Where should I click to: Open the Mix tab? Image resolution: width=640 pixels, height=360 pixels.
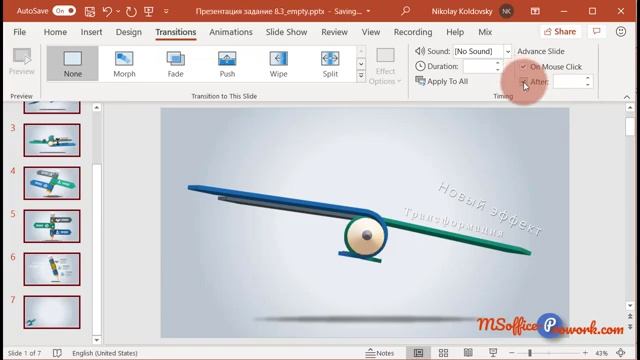click(485, 32)
